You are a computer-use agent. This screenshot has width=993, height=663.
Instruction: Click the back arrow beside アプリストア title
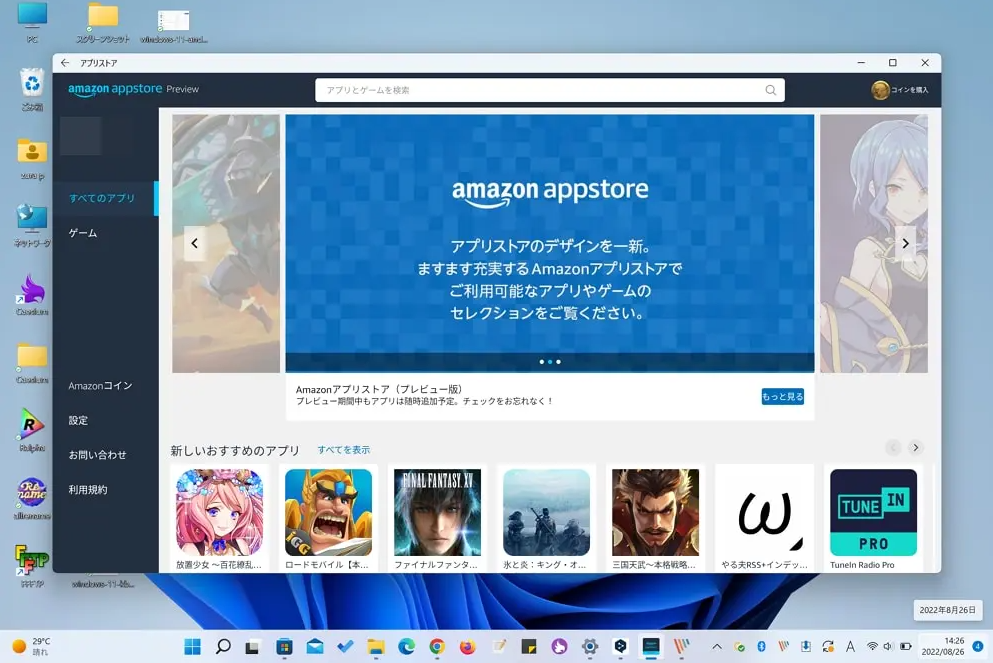65,63
